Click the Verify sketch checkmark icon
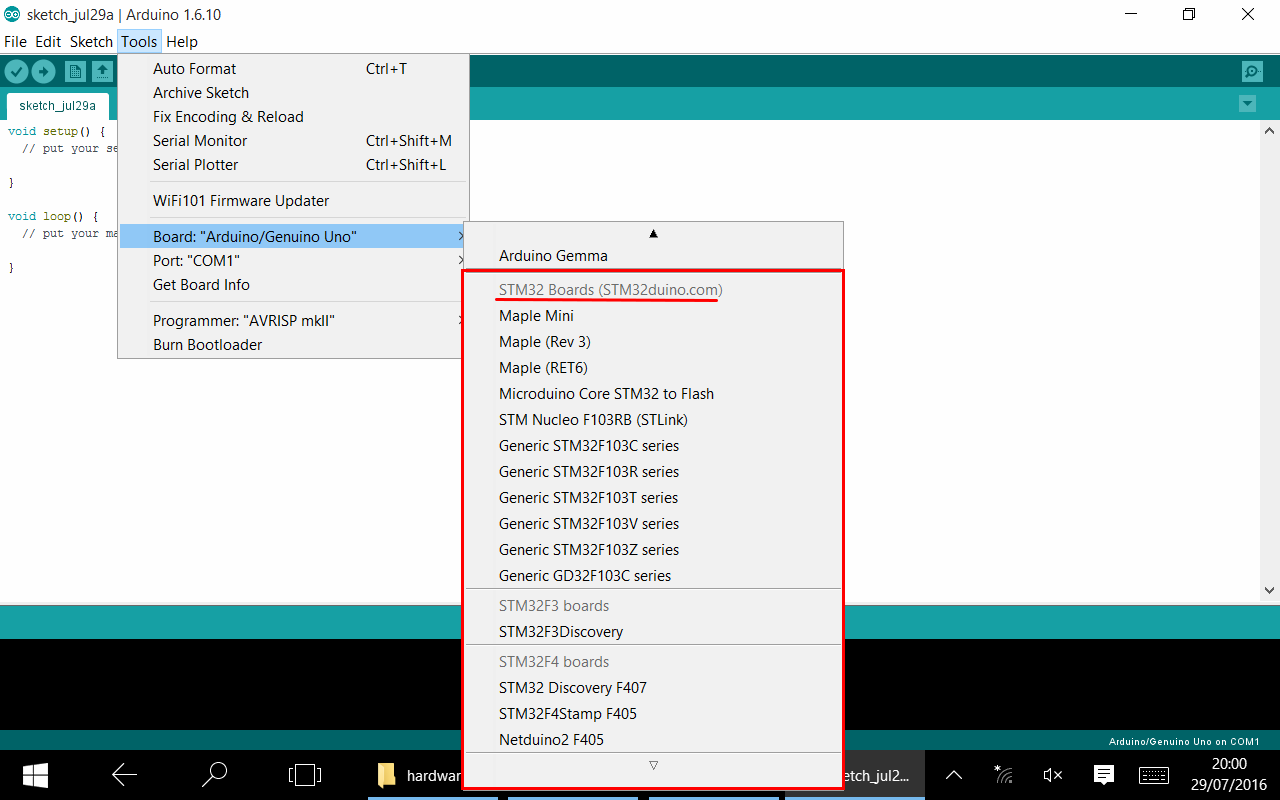Screen dimensions: 1280x800 coord(16,71)
